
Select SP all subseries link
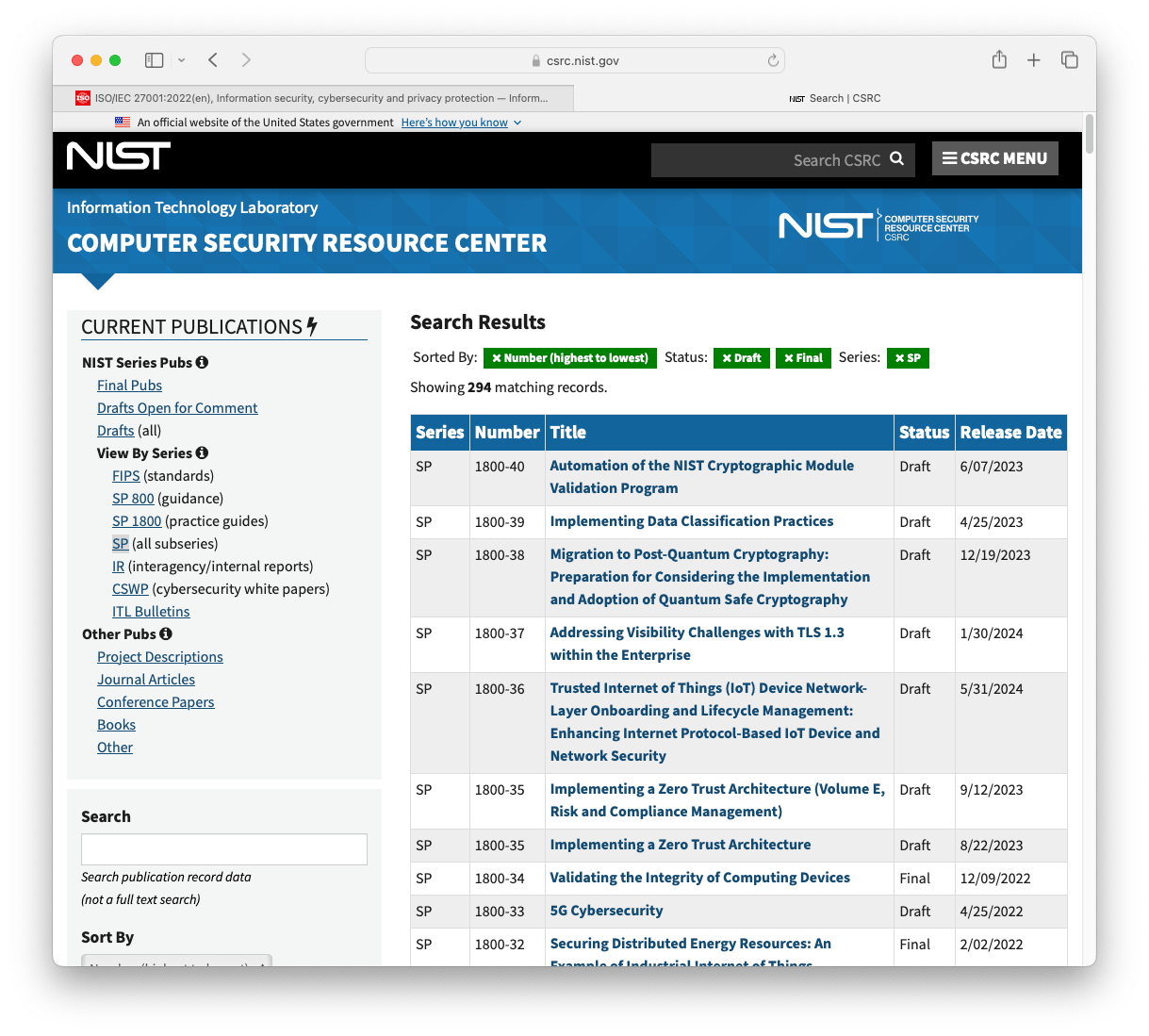coord(120,544)
